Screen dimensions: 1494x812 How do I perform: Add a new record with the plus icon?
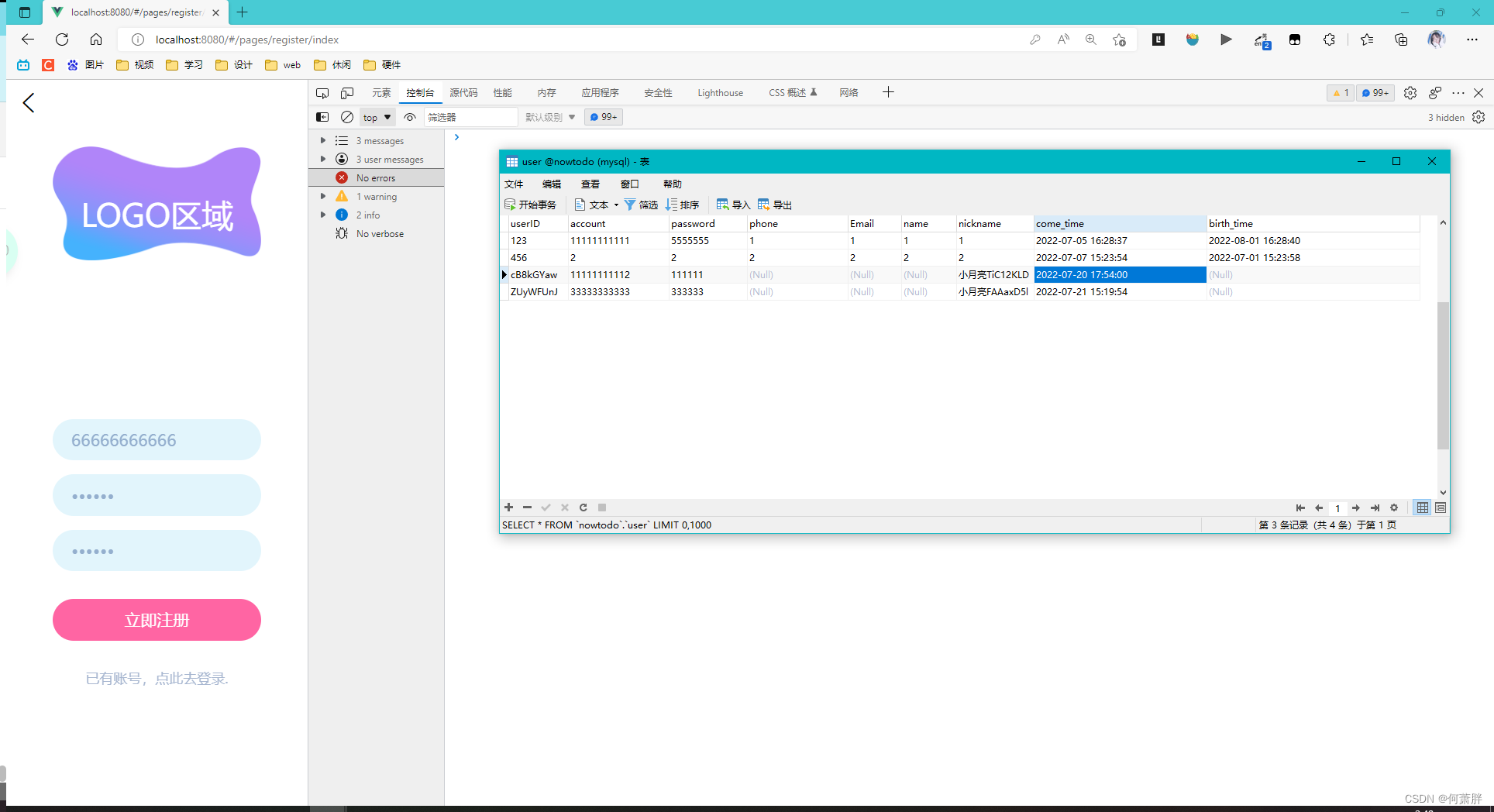pyautogui.click(x=509, y=507)
